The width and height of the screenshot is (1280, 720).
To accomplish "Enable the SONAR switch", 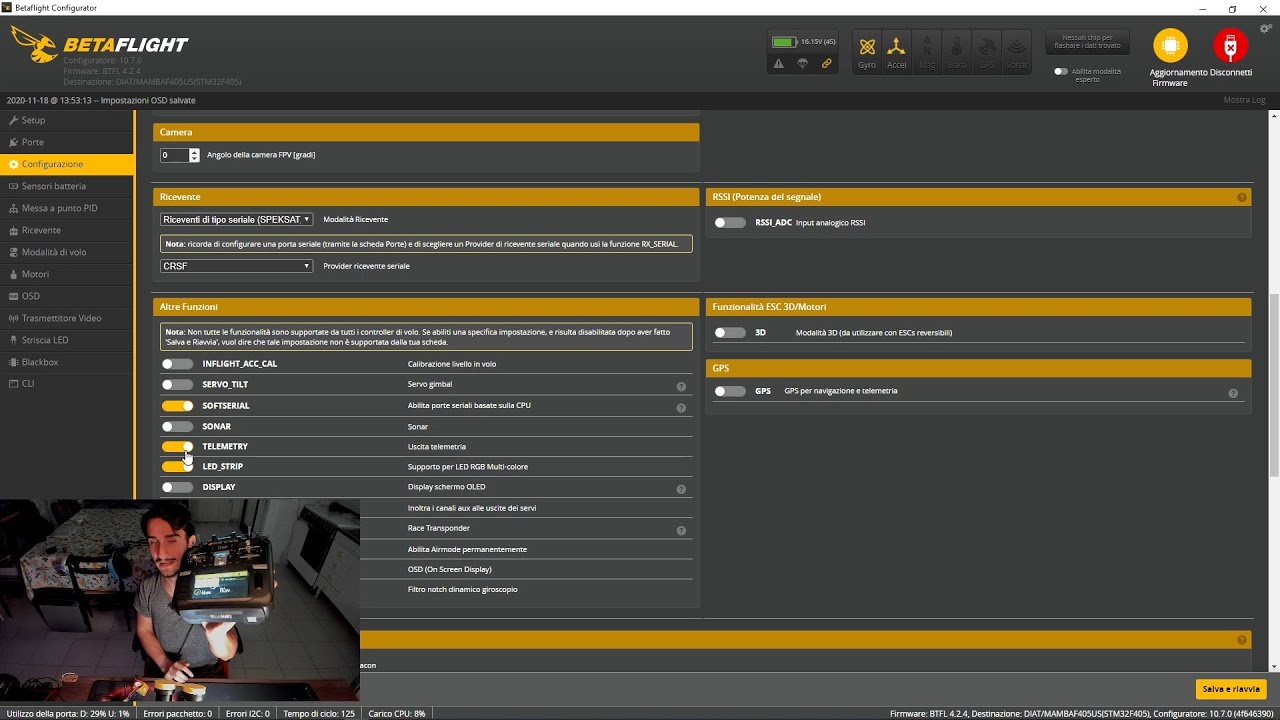I will (x=177, y=426).
